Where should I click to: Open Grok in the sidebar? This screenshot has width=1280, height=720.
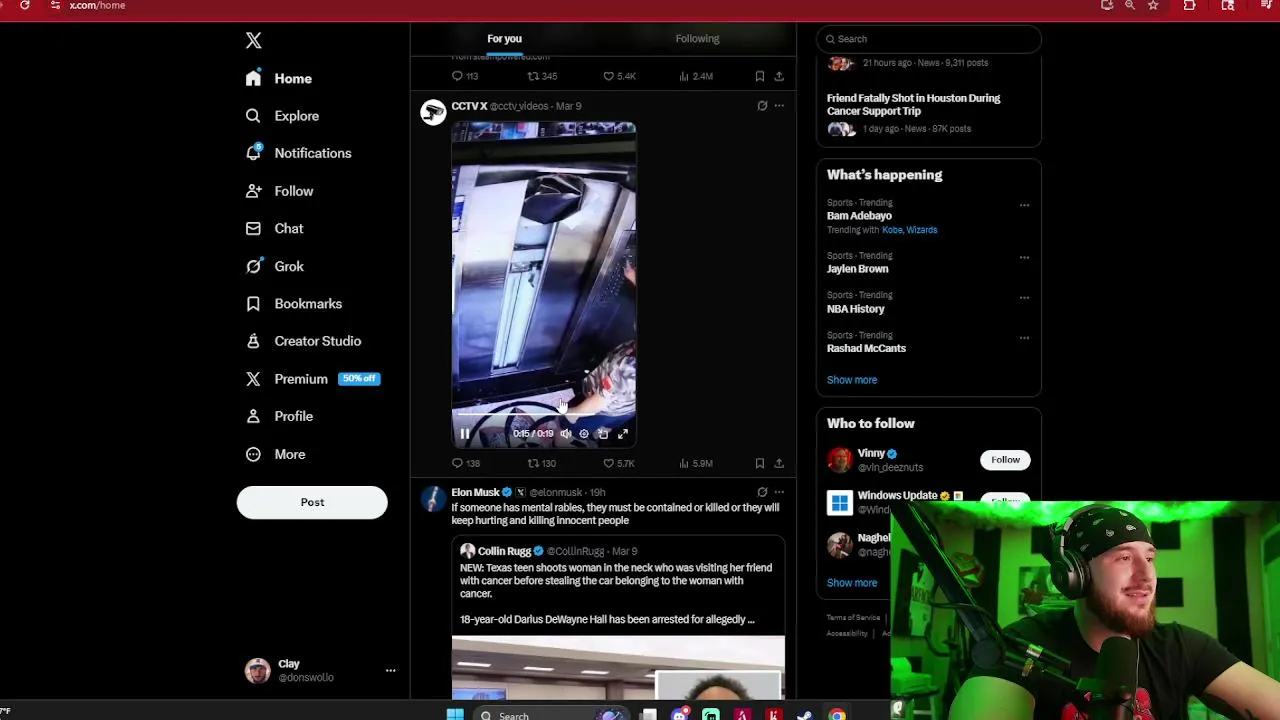tap(275, 266)
